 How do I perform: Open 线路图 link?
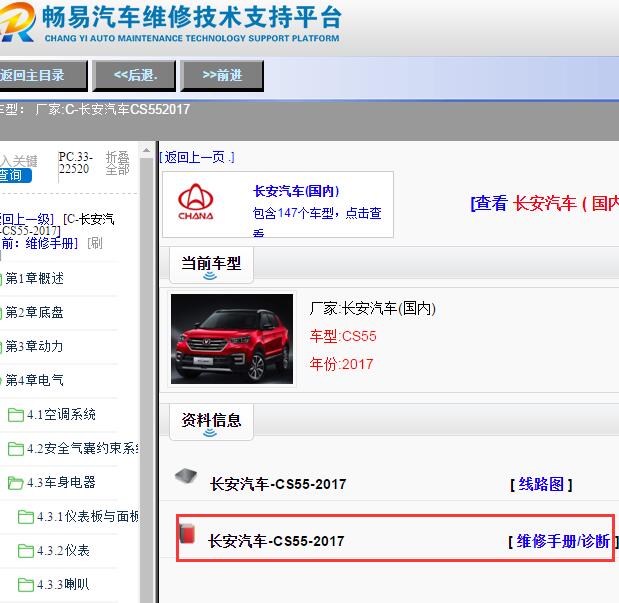tap(541, 484)
